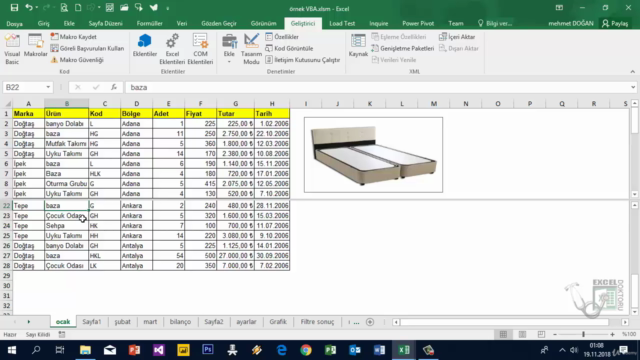Click İletişim Kutusunu Çalıştır

[302, 60]
